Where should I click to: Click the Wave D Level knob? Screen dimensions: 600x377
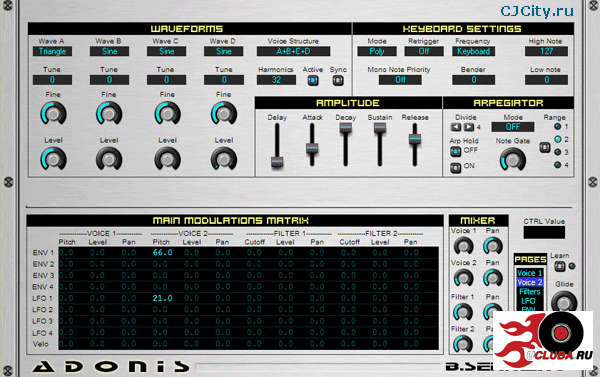pos(224,160)
